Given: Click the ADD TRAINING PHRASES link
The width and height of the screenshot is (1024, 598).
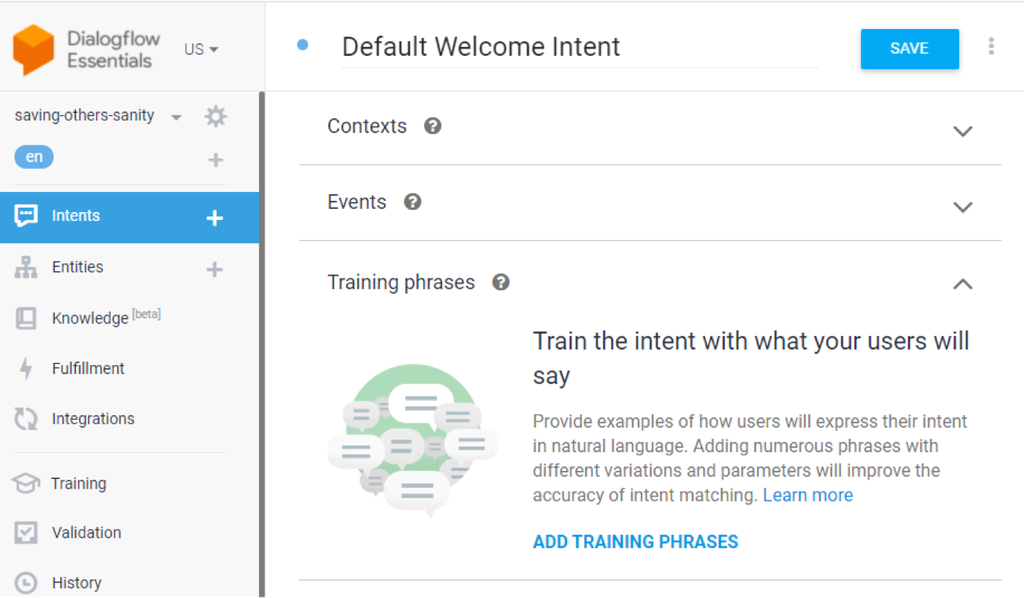Looking at the screenshot, I should click(x=635, y=542).
